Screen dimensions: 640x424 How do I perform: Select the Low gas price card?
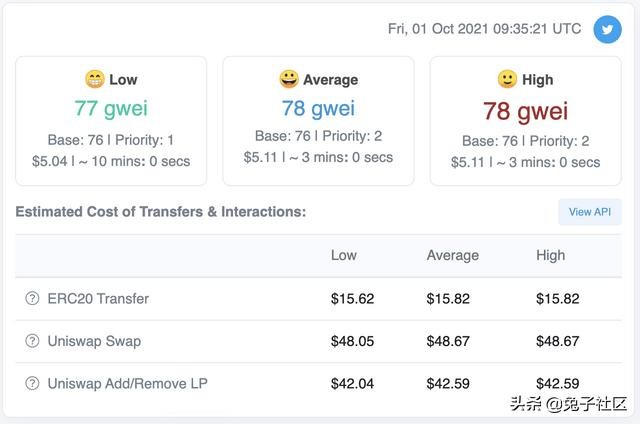(111, 120)
